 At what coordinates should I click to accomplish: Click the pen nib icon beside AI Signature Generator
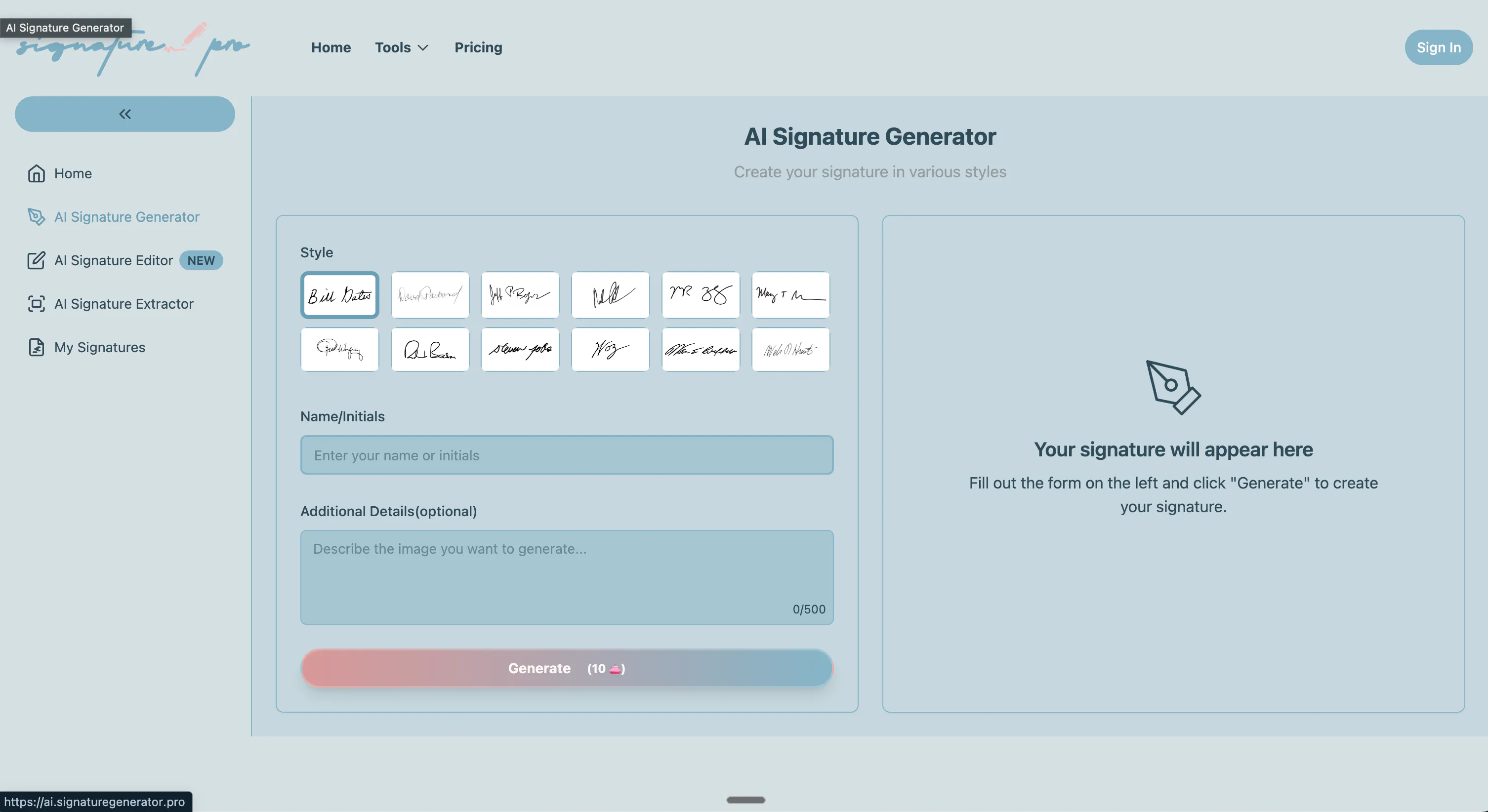tap(37, 216)
